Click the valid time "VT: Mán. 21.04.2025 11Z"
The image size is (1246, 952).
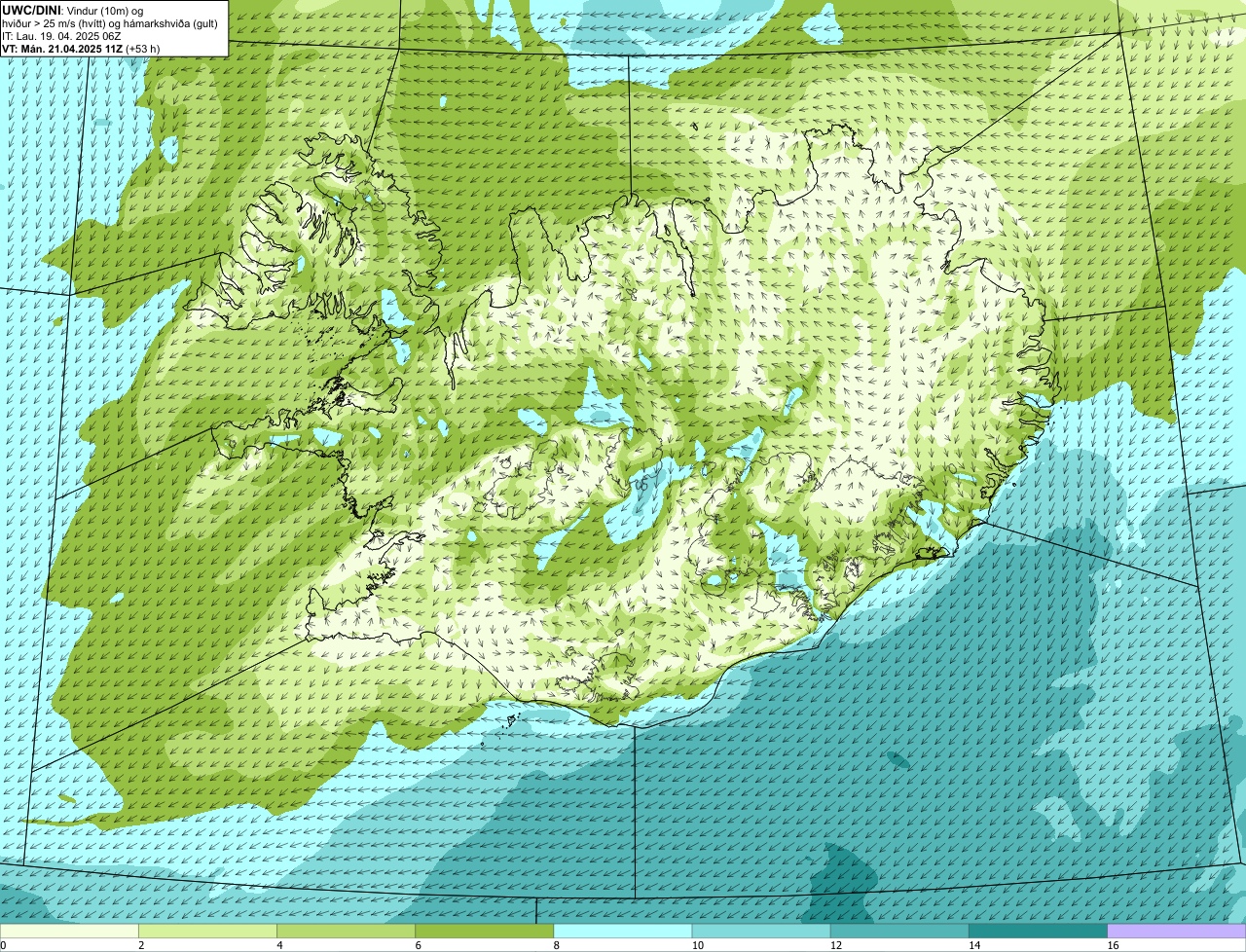point(62,49)
